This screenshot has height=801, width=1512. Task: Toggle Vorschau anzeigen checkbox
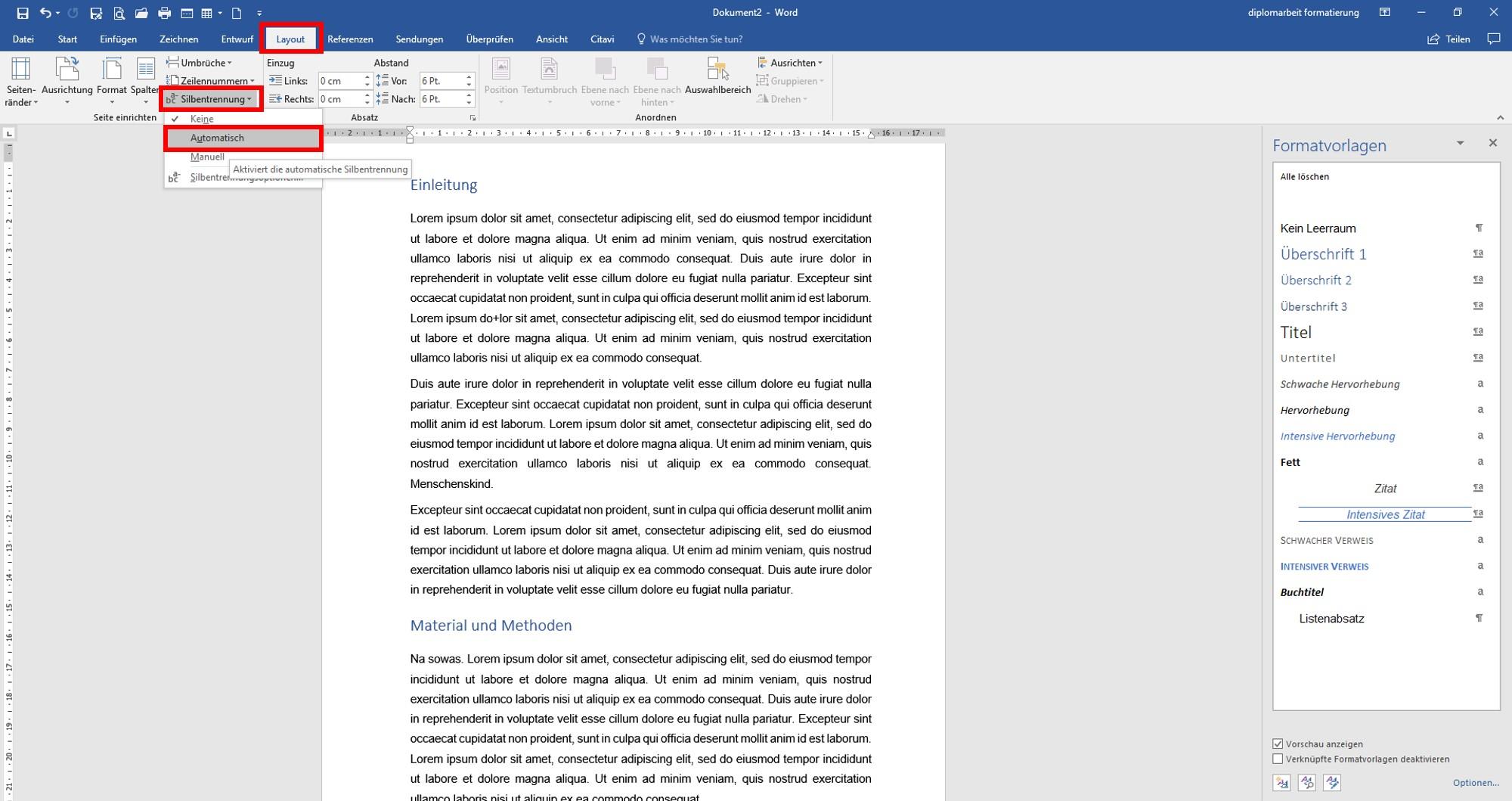tap(1278, 744)
